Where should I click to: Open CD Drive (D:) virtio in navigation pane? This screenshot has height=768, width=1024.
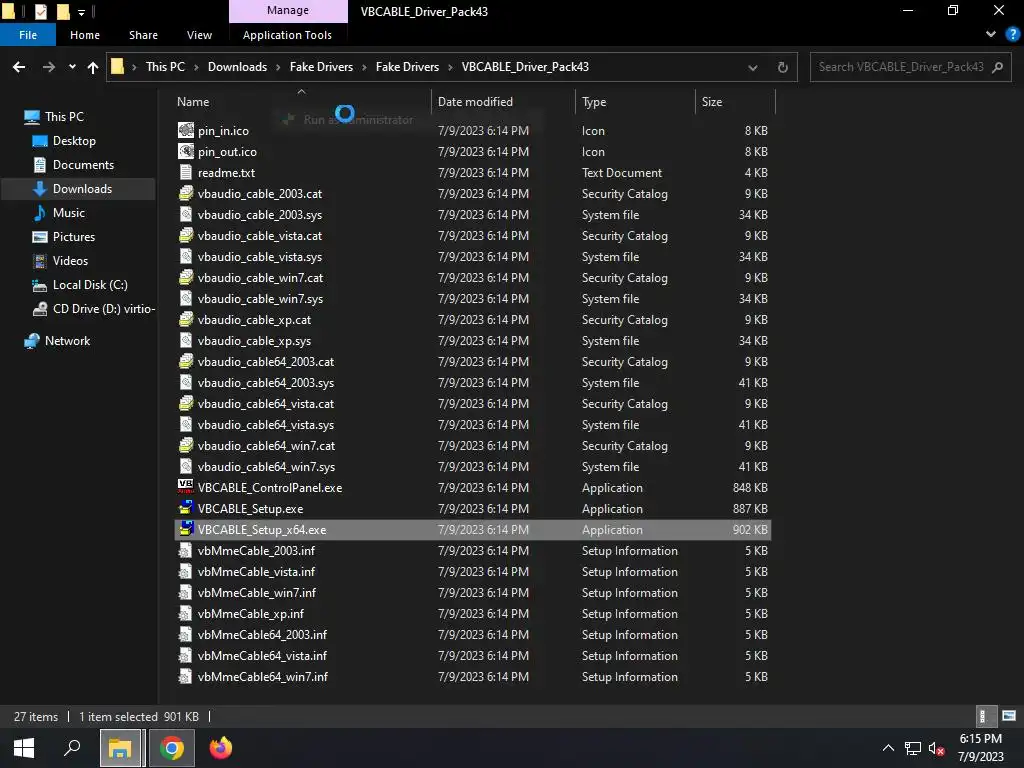pos(104,309)
